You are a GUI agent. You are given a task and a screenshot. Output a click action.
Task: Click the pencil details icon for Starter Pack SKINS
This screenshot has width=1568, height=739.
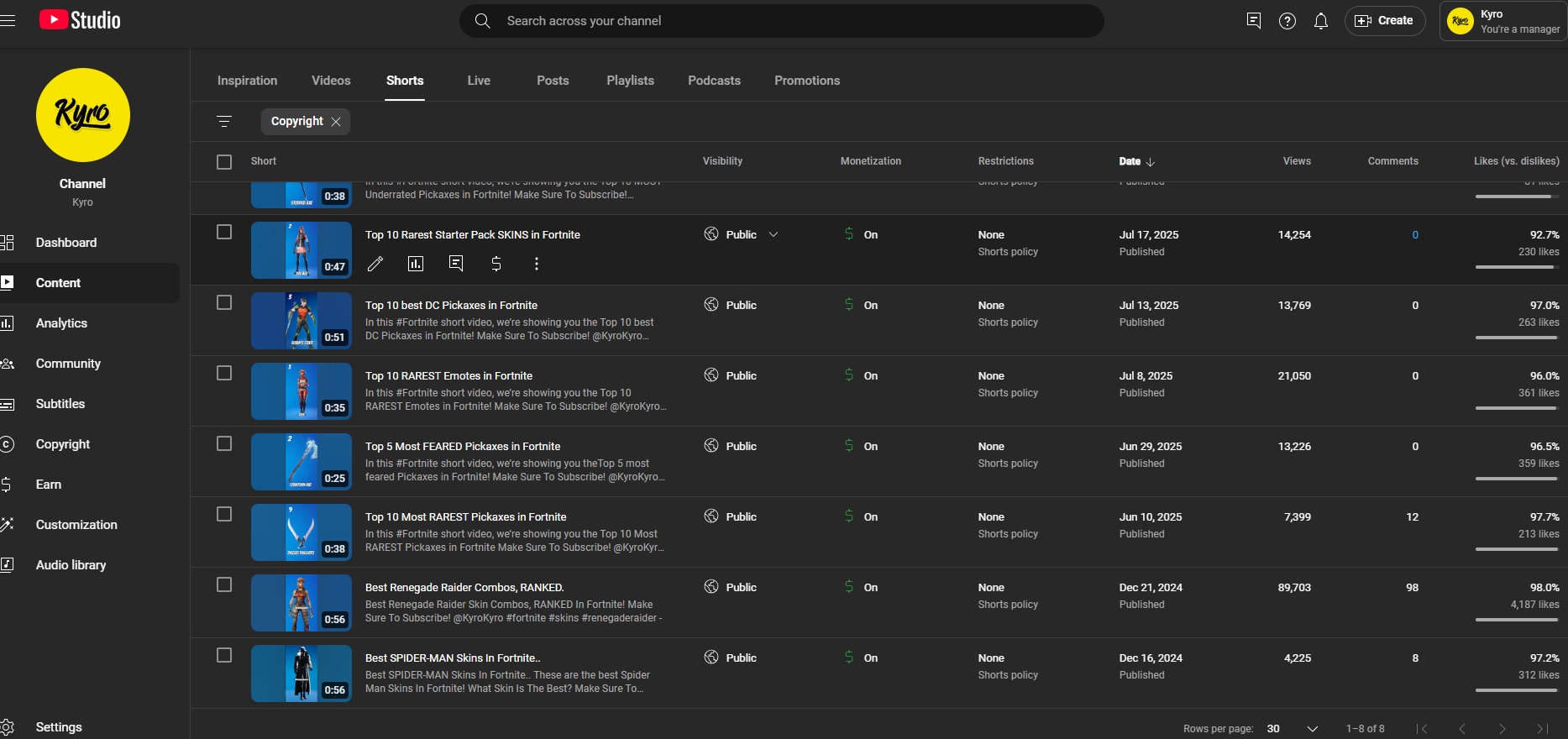[375, 264]
